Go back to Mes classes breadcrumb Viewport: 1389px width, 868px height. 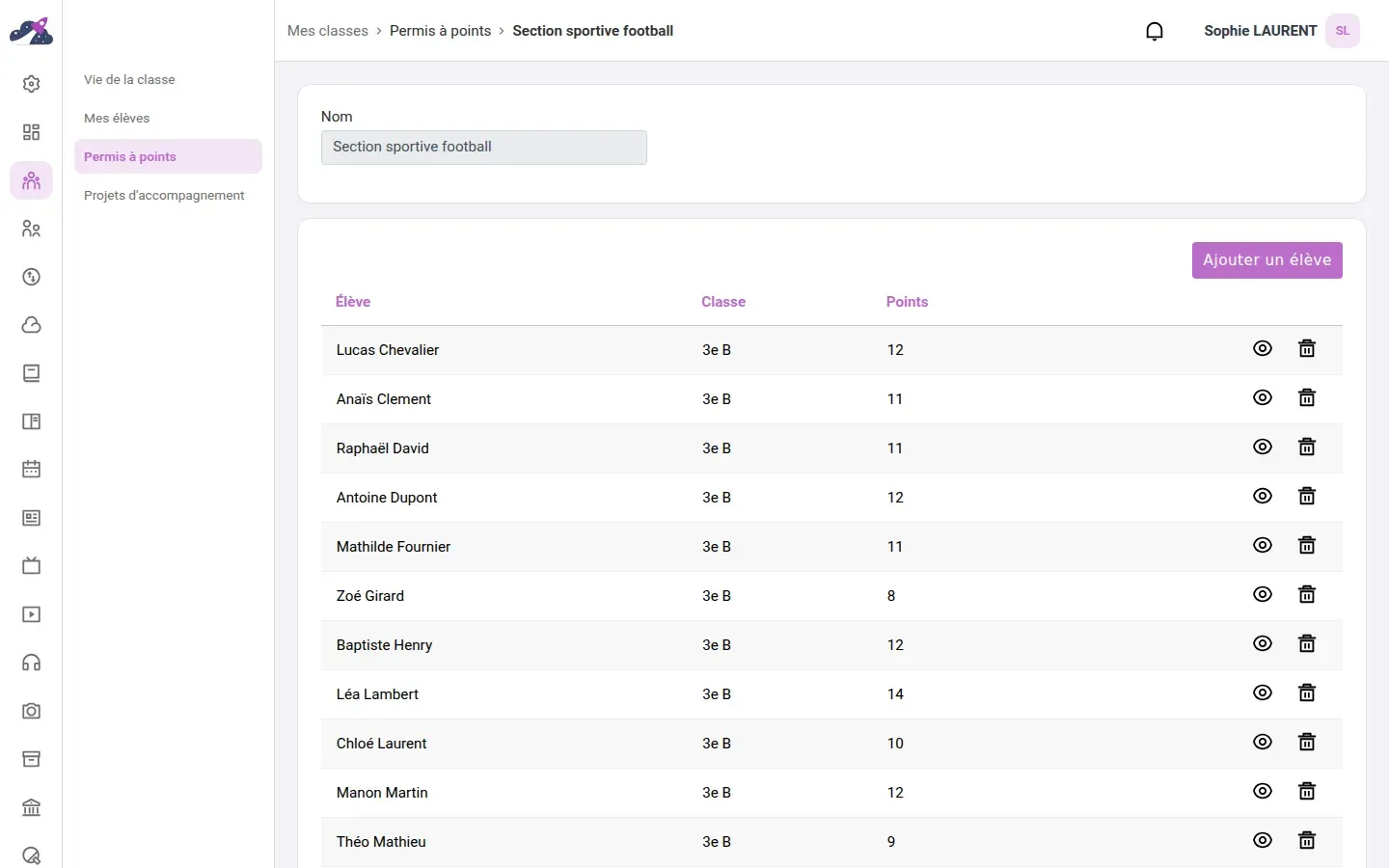(328, 31)
